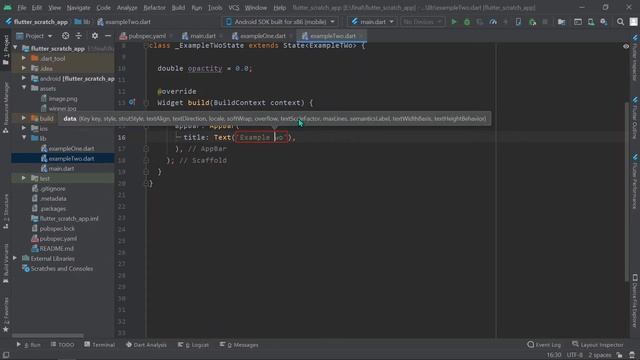Open AVD Manager icon in toolbar
Image resolution: width=640 pixels, height=360 pixels.
(591, 22)
